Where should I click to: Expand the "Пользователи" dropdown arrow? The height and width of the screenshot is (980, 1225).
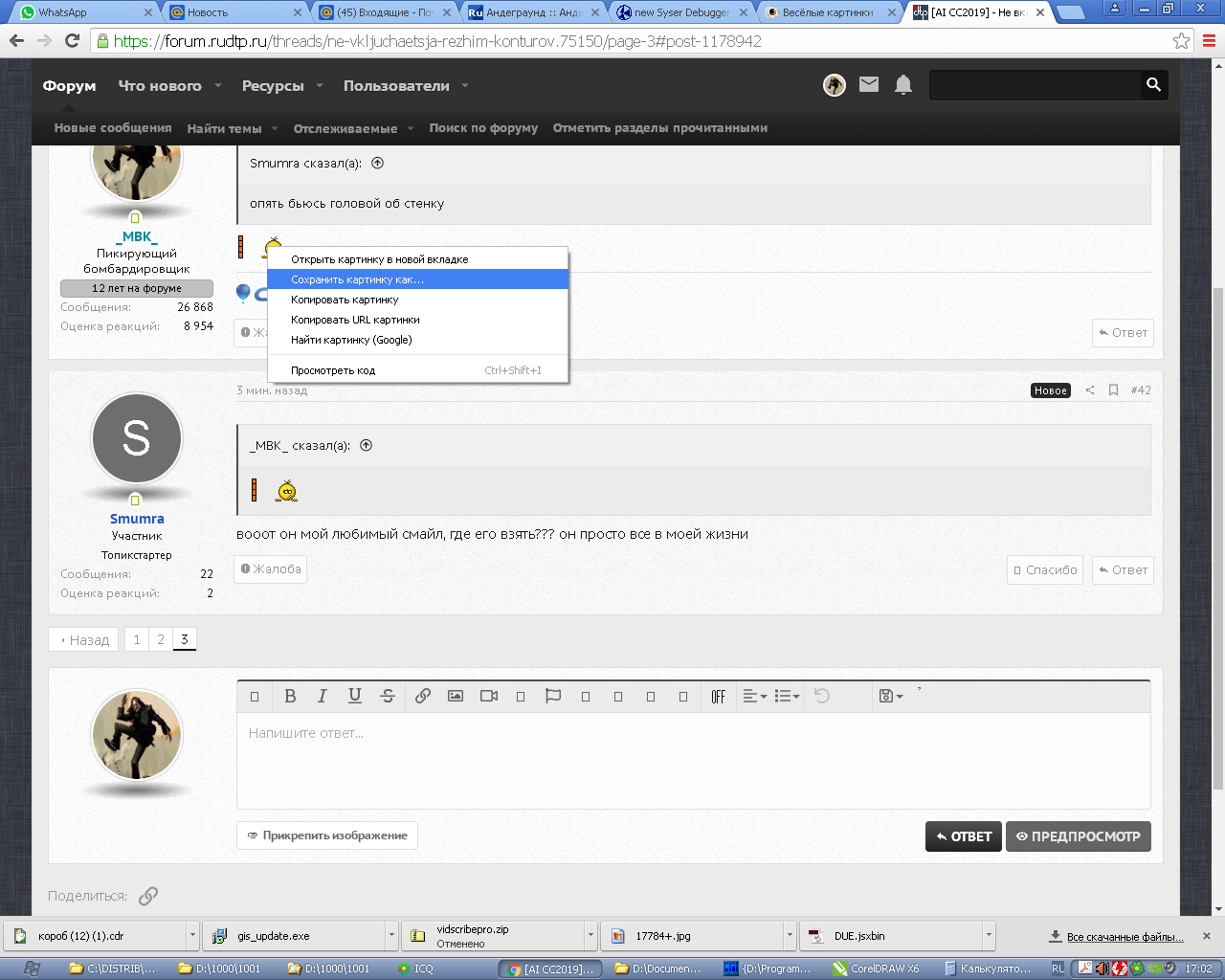pyautogui.click(x=465, y=86)
